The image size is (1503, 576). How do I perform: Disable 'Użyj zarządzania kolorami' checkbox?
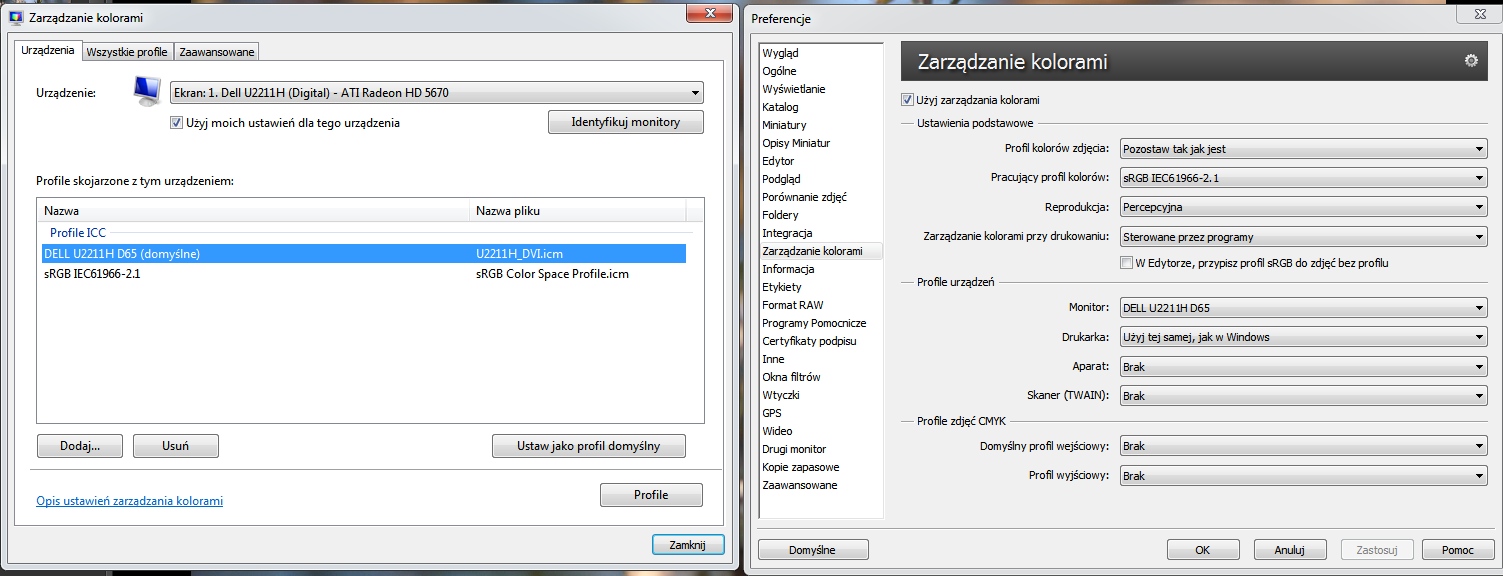(x=907, y=100)
